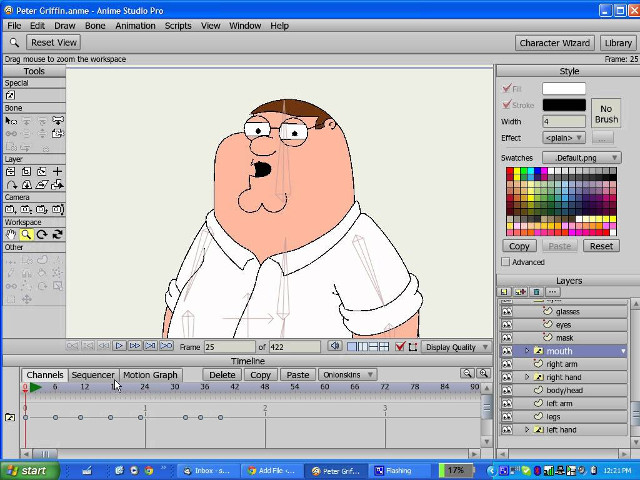640x480 pixels.
Task: Open the mouth layer's dropdown arrow
Action: (x=623, y=351)
